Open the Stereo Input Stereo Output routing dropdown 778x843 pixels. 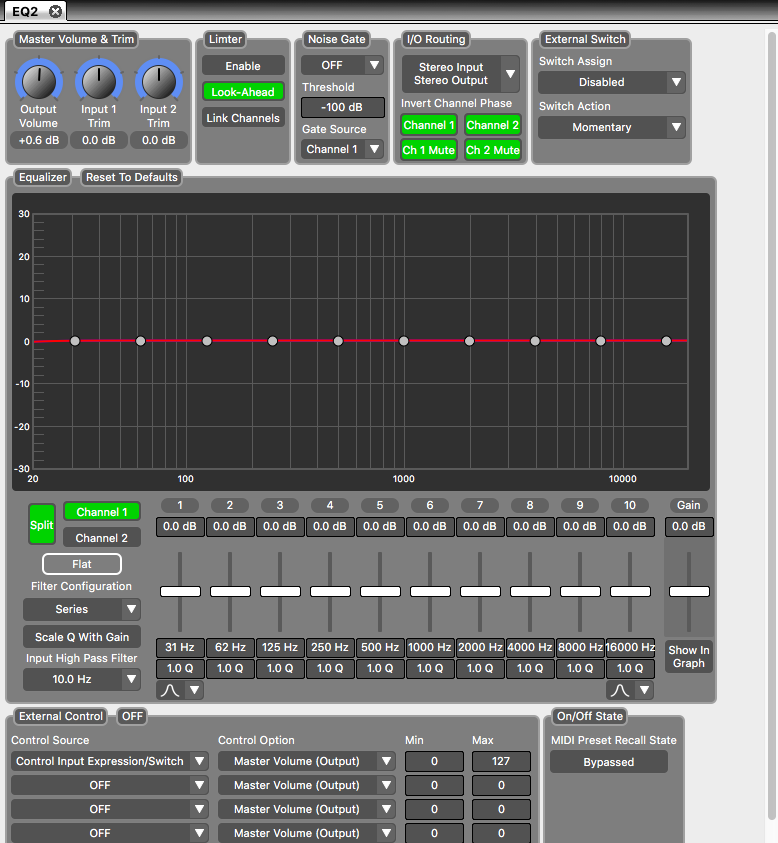[460, 74]
